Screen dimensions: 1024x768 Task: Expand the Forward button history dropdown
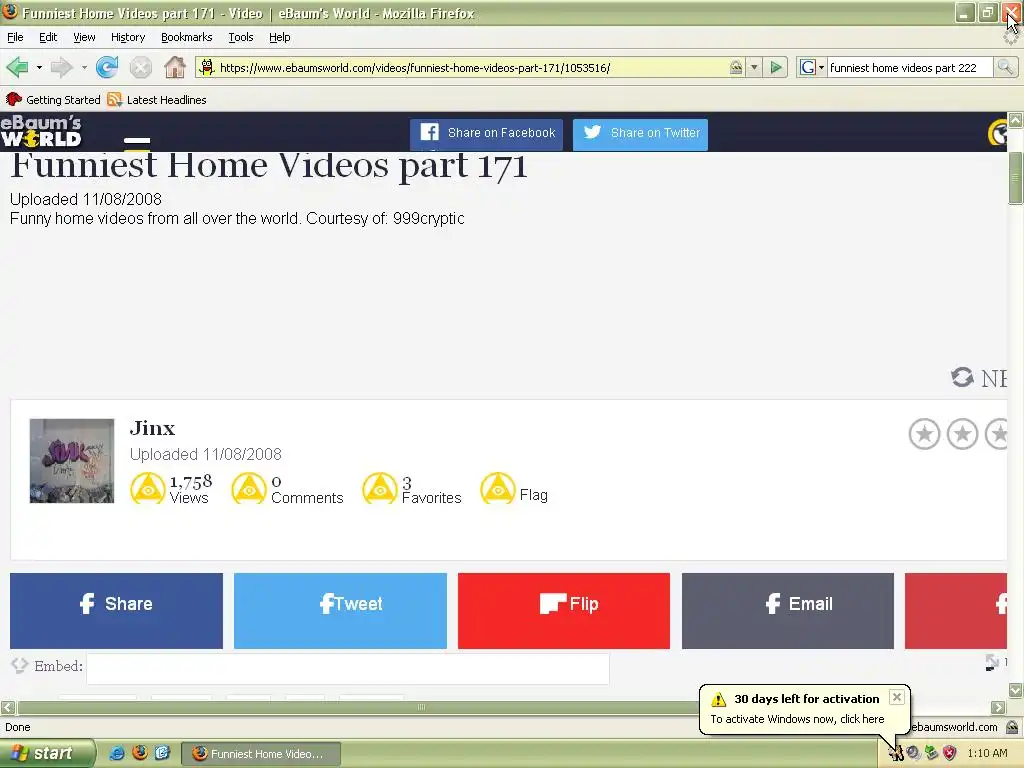point(84,67)
